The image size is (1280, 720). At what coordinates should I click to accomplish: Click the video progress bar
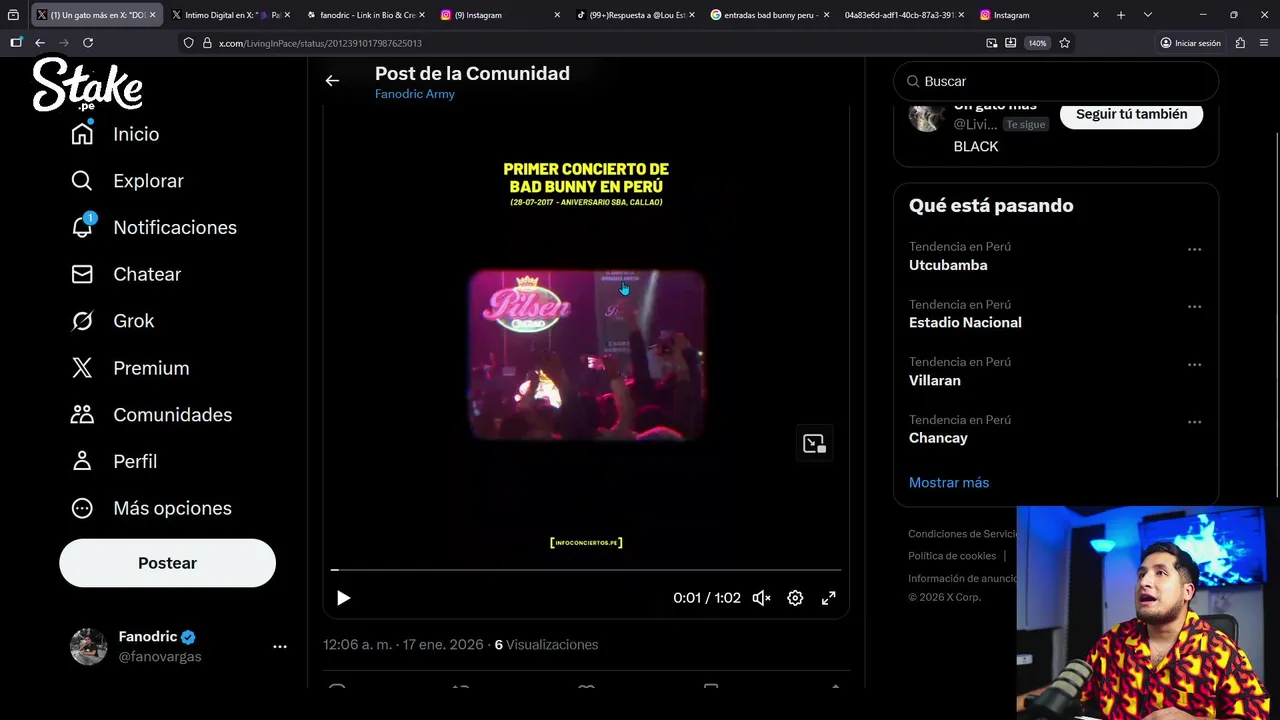[x=586, y=570]
